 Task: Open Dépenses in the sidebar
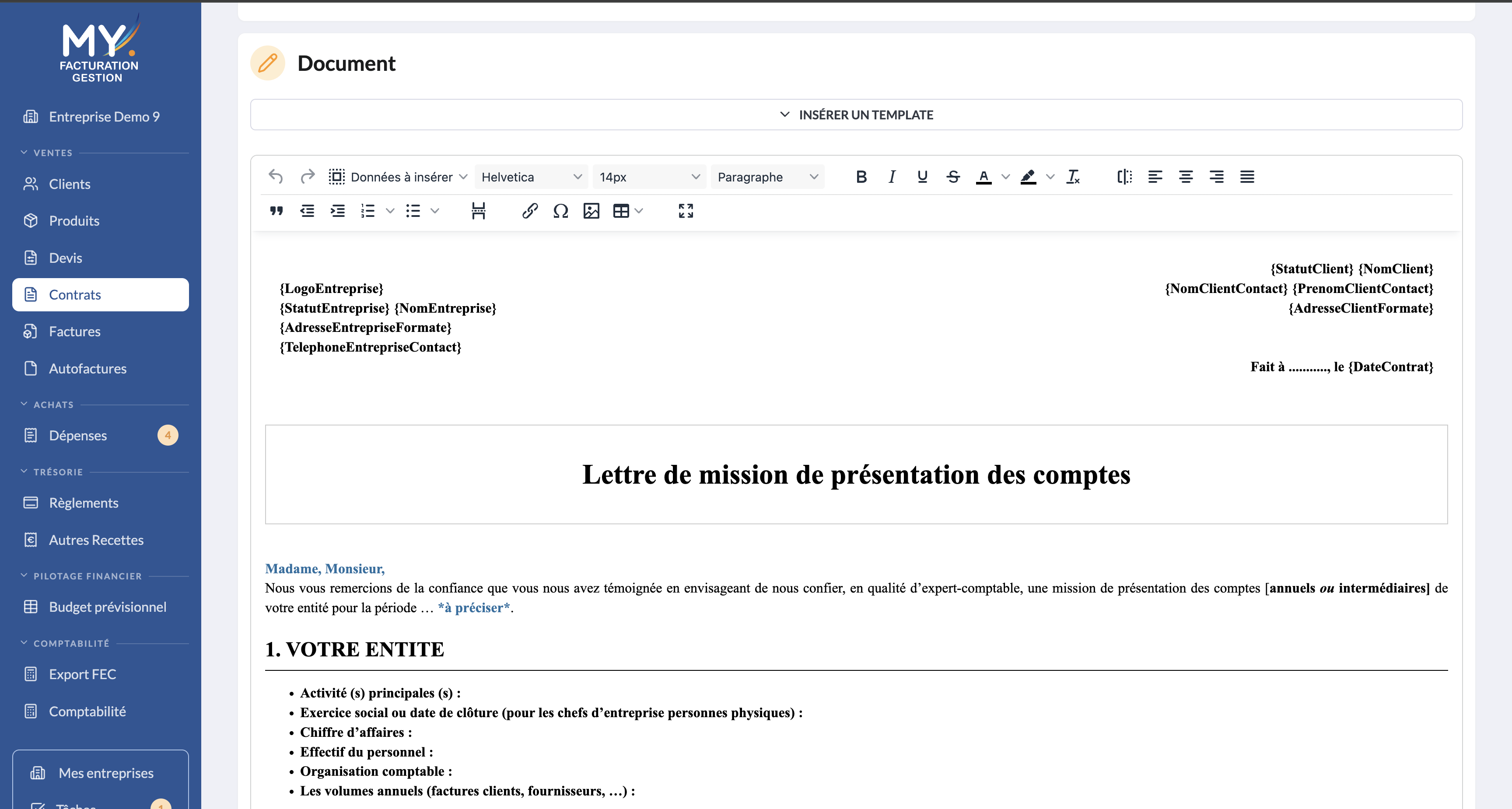coord(100,435)
